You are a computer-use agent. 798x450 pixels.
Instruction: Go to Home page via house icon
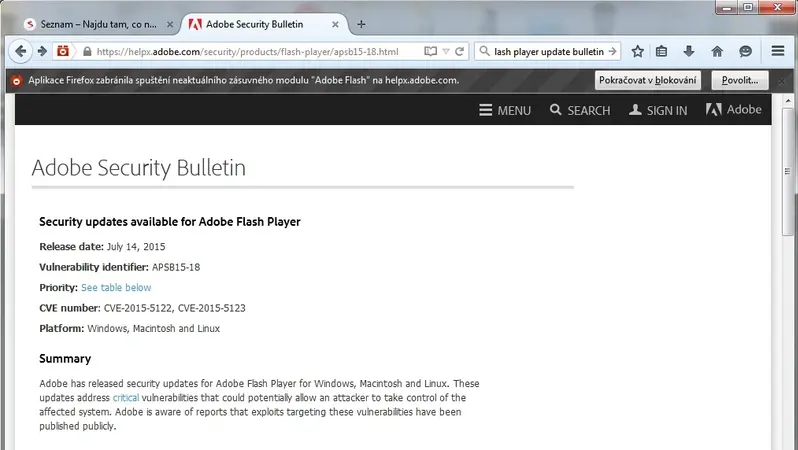click(x=717, y=51)
